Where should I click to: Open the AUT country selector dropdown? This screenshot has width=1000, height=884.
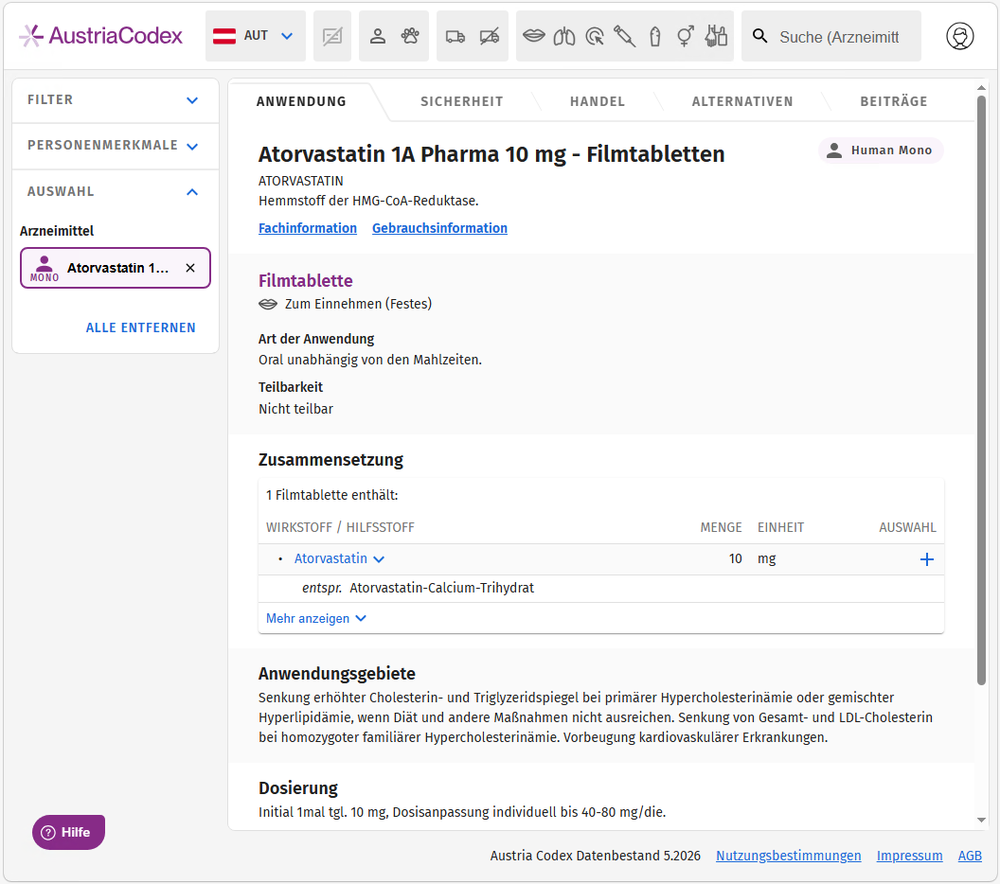point(255,36)
